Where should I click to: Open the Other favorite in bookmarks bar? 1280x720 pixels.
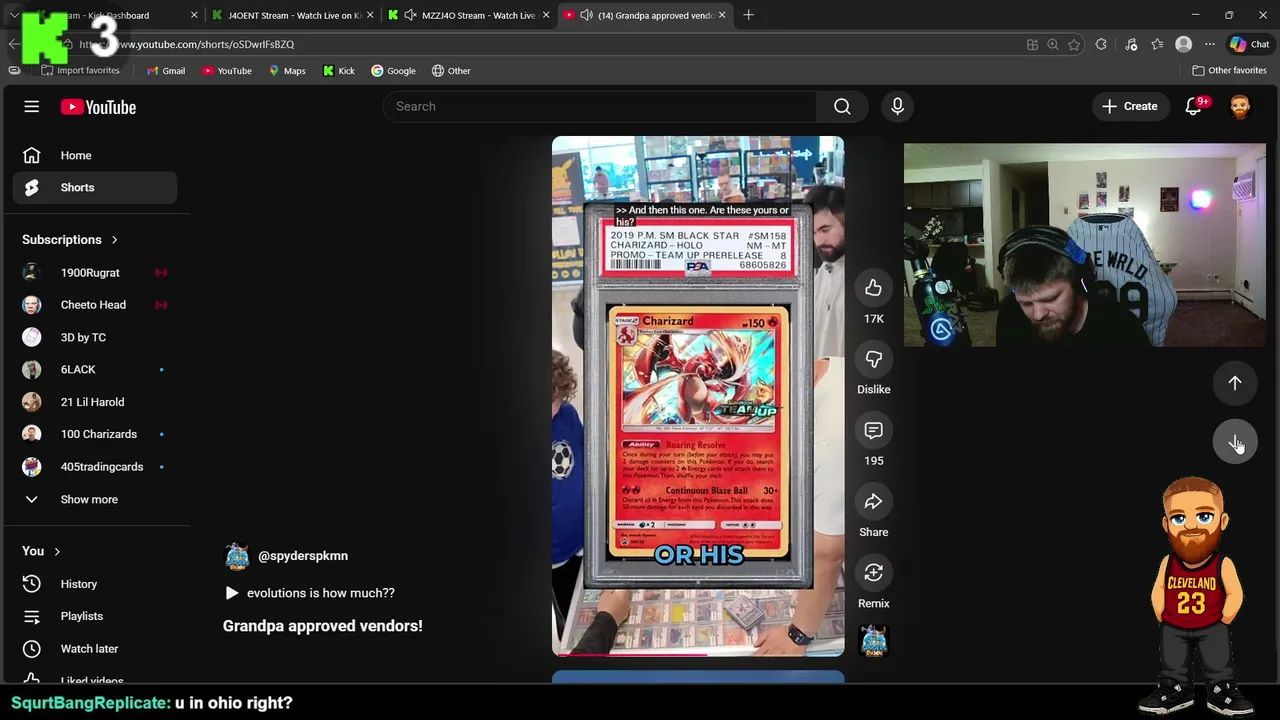click(x=451, y=71)
